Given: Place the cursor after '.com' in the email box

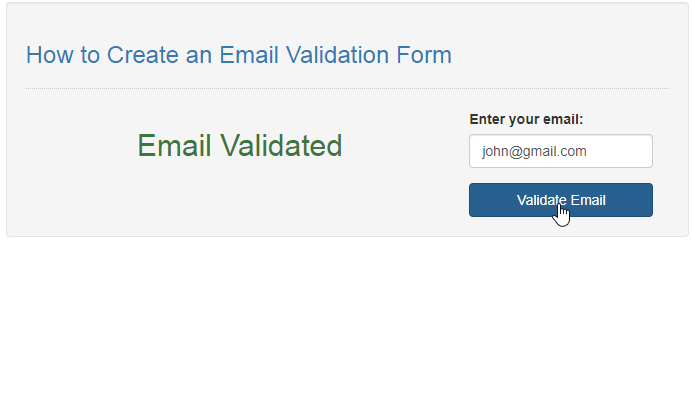Looking at the screenshot, I should [x=588, y=151].
